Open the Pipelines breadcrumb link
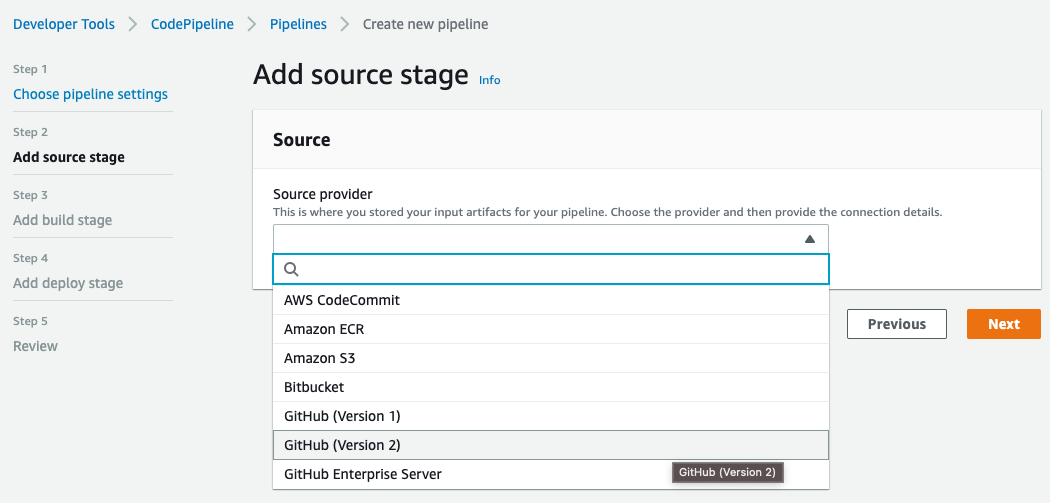Viewport: 1050px width, 503px height. (x=298, y=24)
